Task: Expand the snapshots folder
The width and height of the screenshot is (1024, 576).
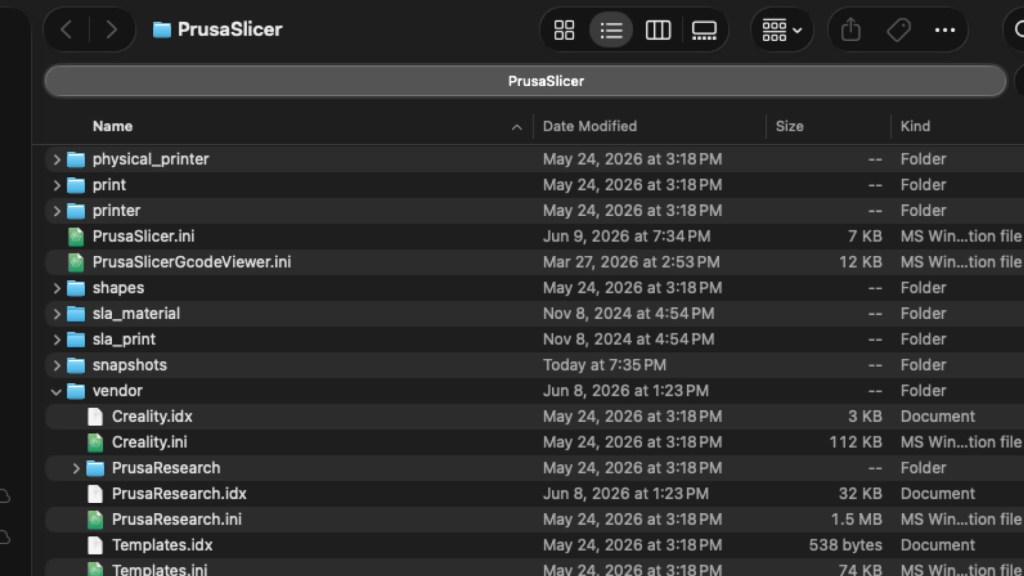Action: click(56, 365)
